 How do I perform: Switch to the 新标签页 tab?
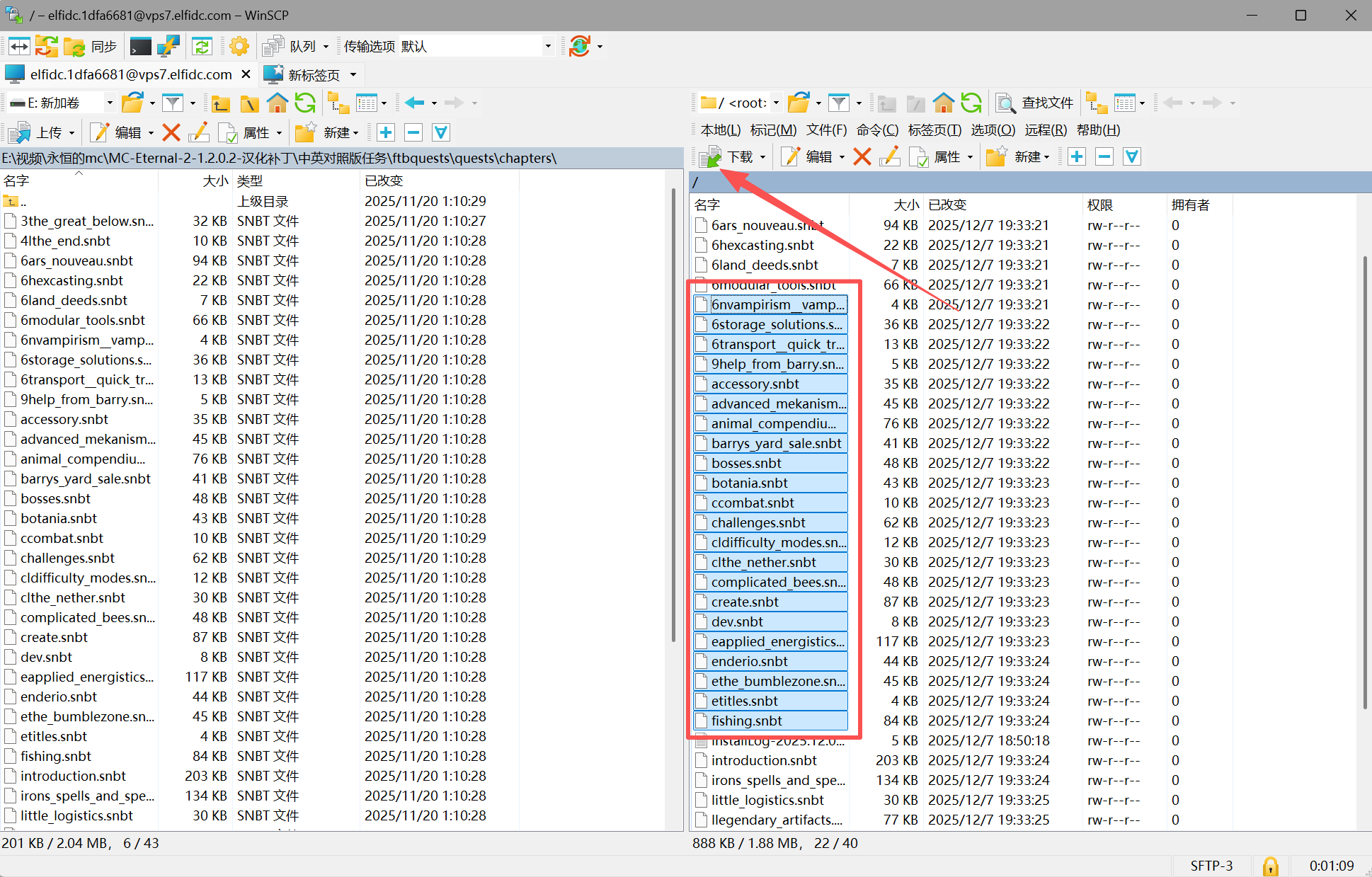[x=313, y=74]
